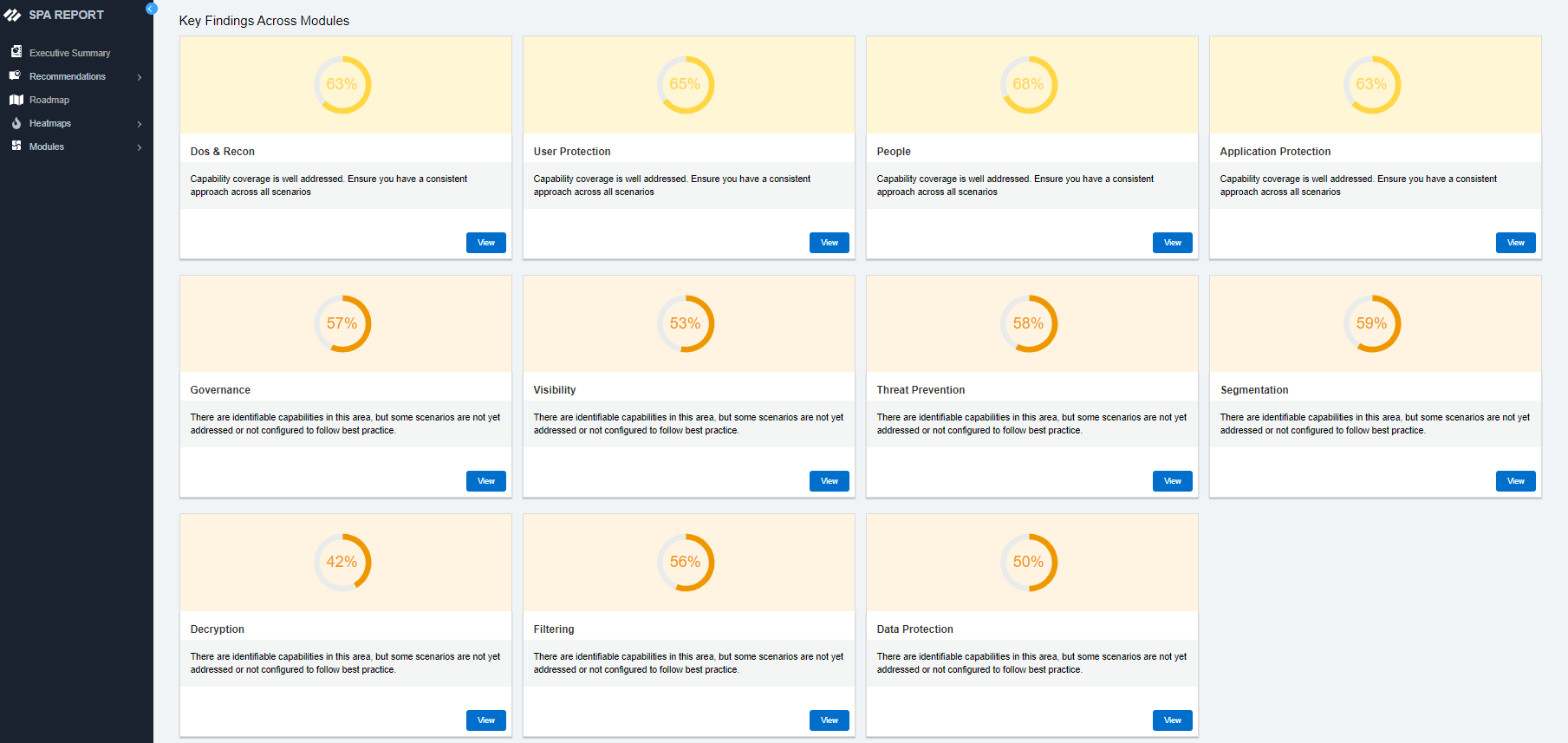Click View under the Governance card
This screenshot has width=1568, height=743.
[485, 481]
